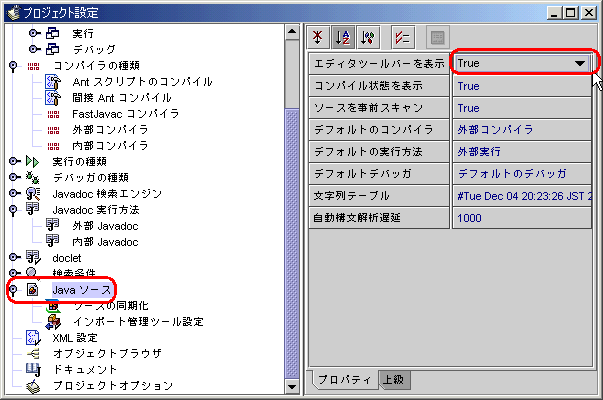Image resolution: width=603 pixels, height=400 pixels.
Task: Toggle the sort by type toolbar icon
Action: pyautogui.click(x=368, y=38)
